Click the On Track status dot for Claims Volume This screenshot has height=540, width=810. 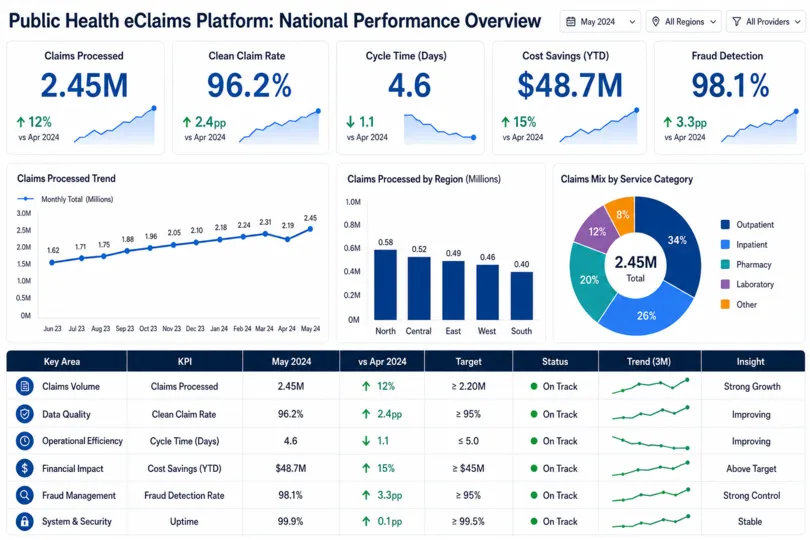(x=534, y=386)
